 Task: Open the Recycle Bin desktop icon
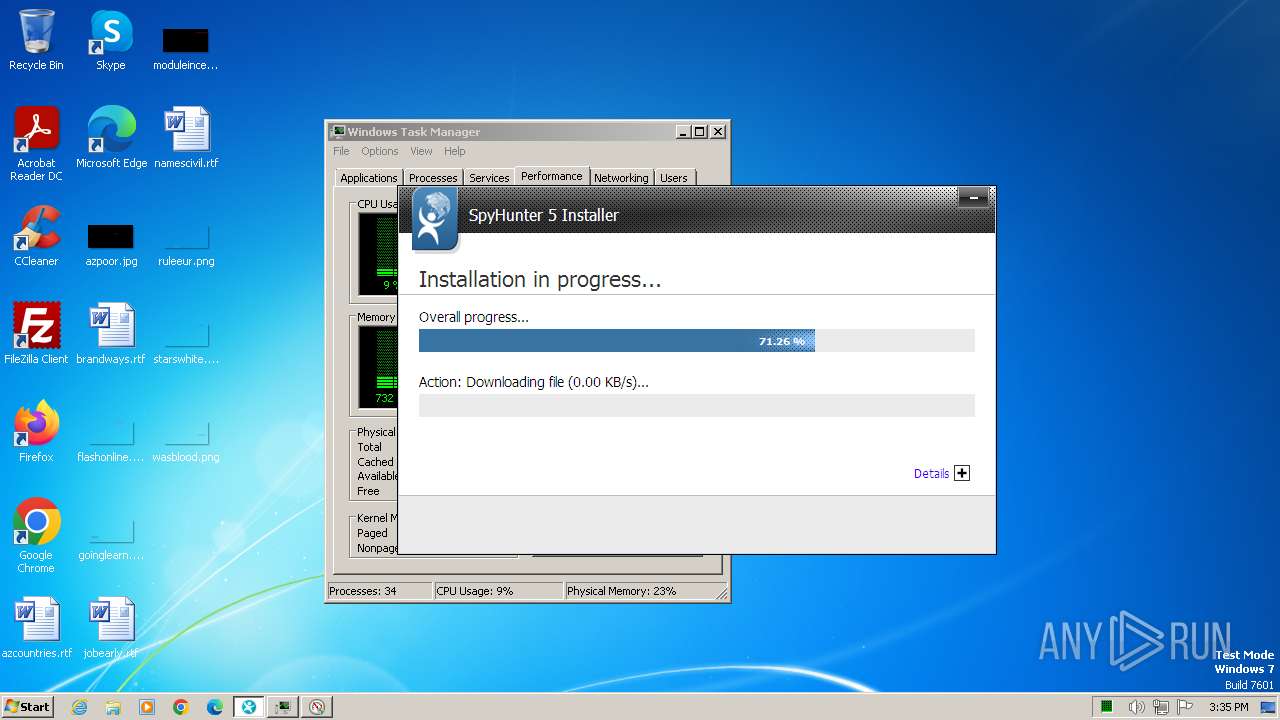tap(36, 40)
